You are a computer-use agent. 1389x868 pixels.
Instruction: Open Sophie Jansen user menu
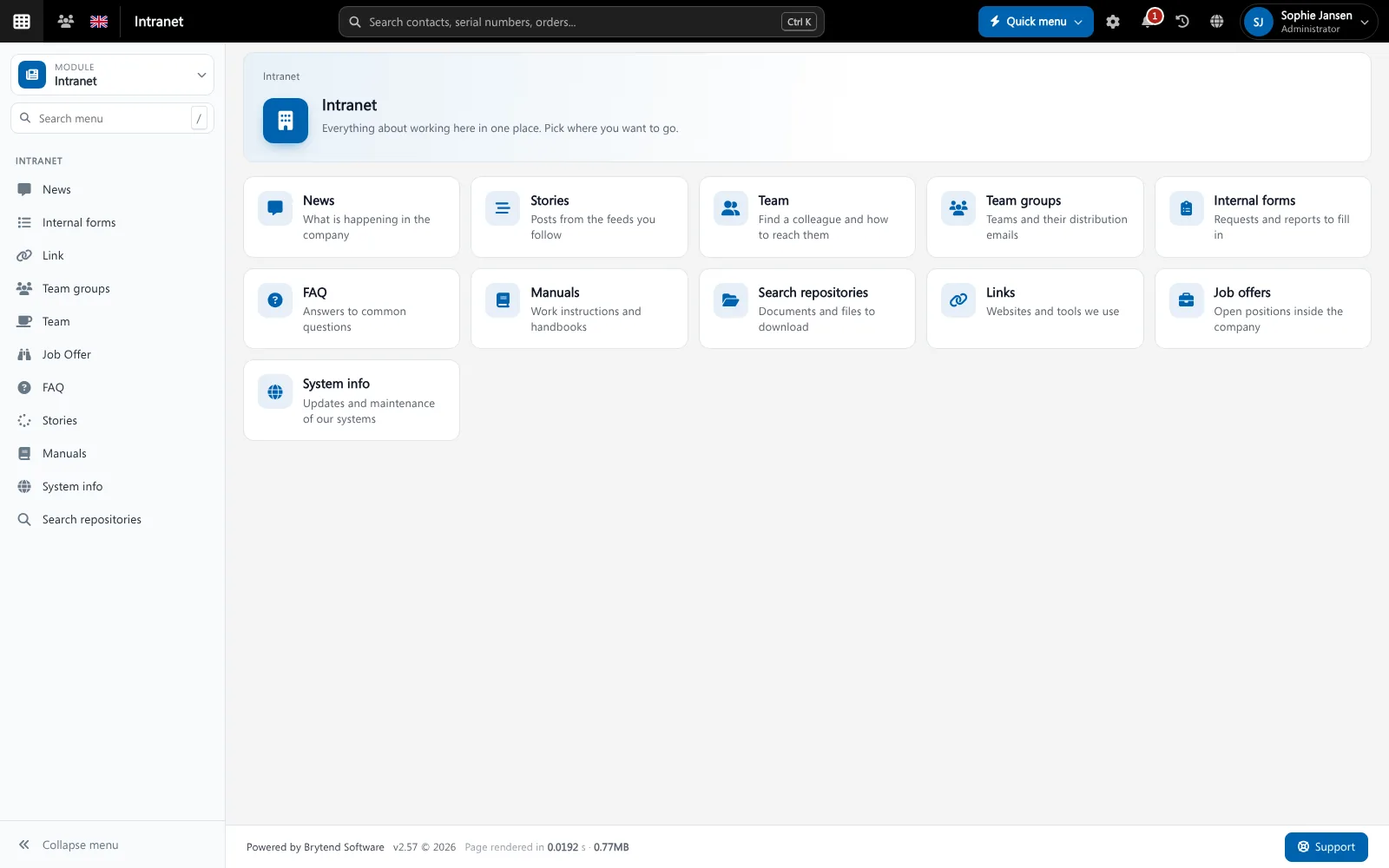[1308, 22]
